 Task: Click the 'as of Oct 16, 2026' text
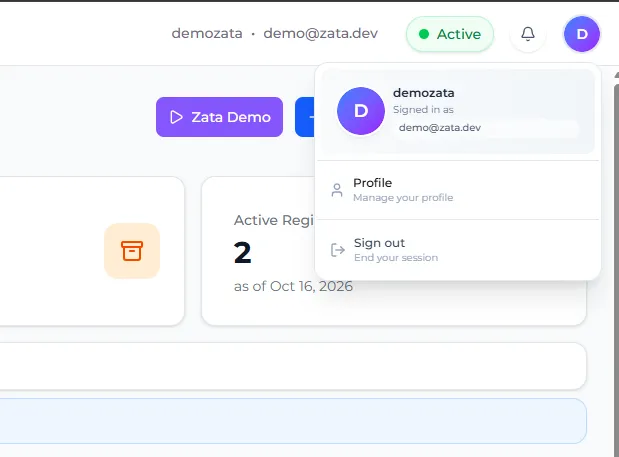(293, 287)
